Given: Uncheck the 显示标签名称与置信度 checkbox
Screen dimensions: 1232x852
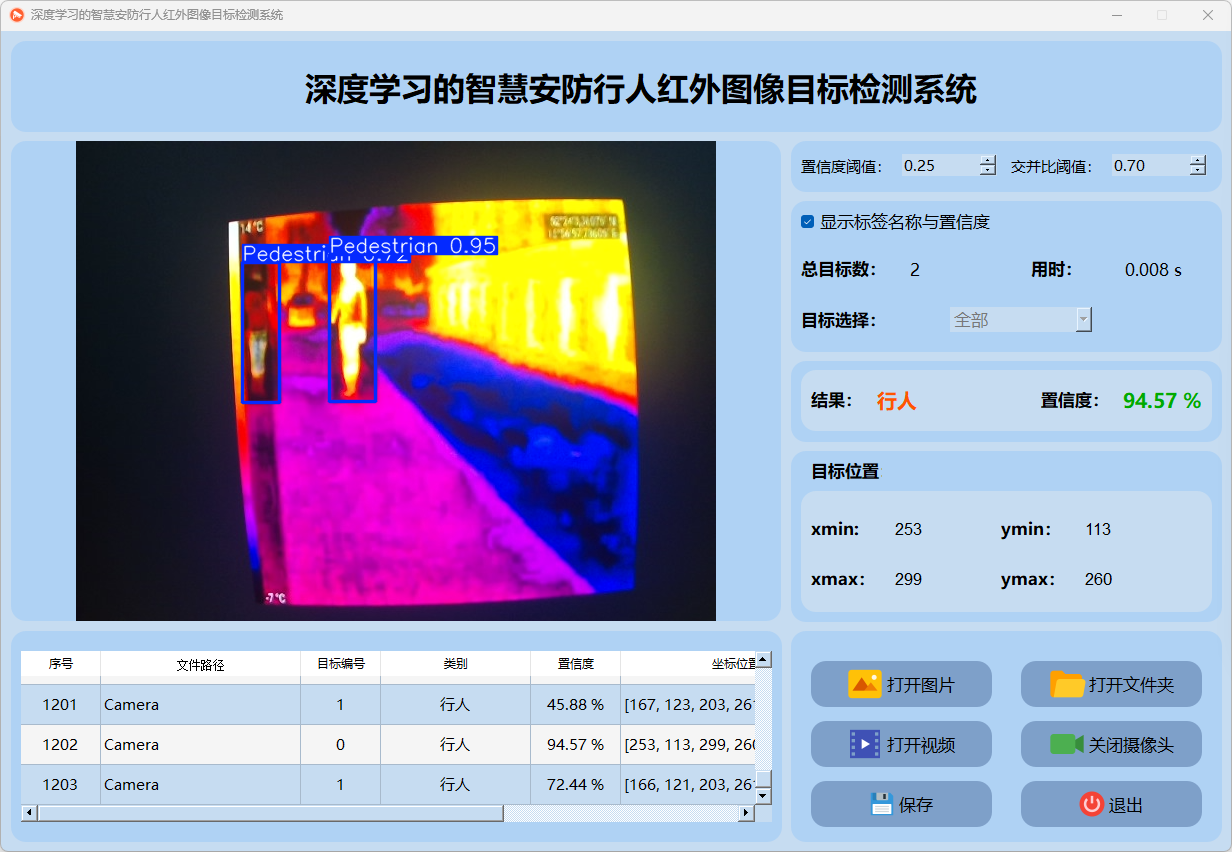Looking at the screenshot, I should click(807, 222).
